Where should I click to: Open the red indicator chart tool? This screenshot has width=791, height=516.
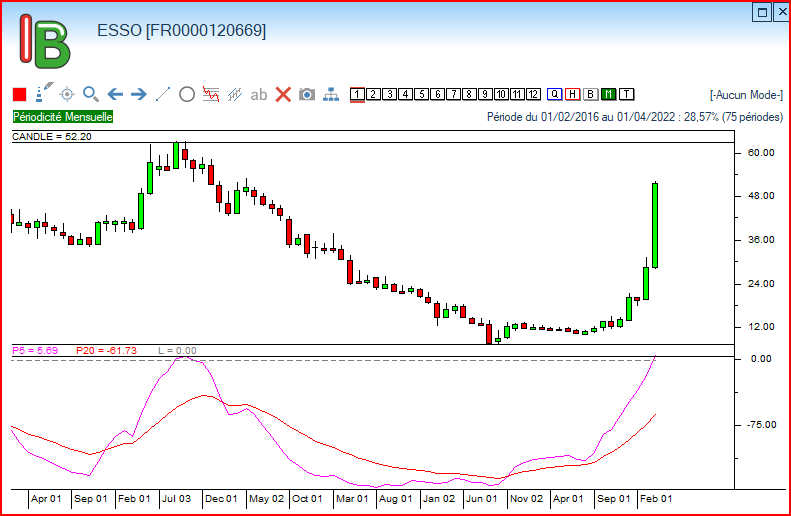tap(211, 94)
